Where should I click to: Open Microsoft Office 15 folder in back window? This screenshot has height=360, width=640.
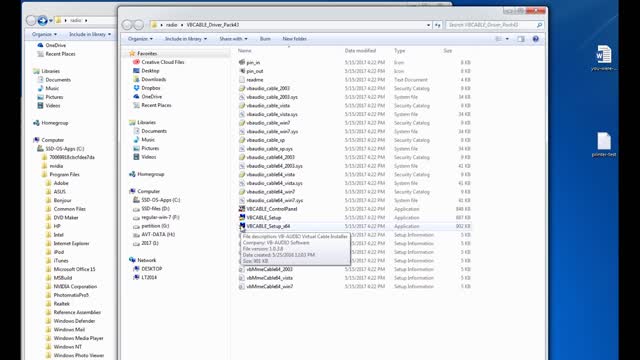click(x=71, y=269)
